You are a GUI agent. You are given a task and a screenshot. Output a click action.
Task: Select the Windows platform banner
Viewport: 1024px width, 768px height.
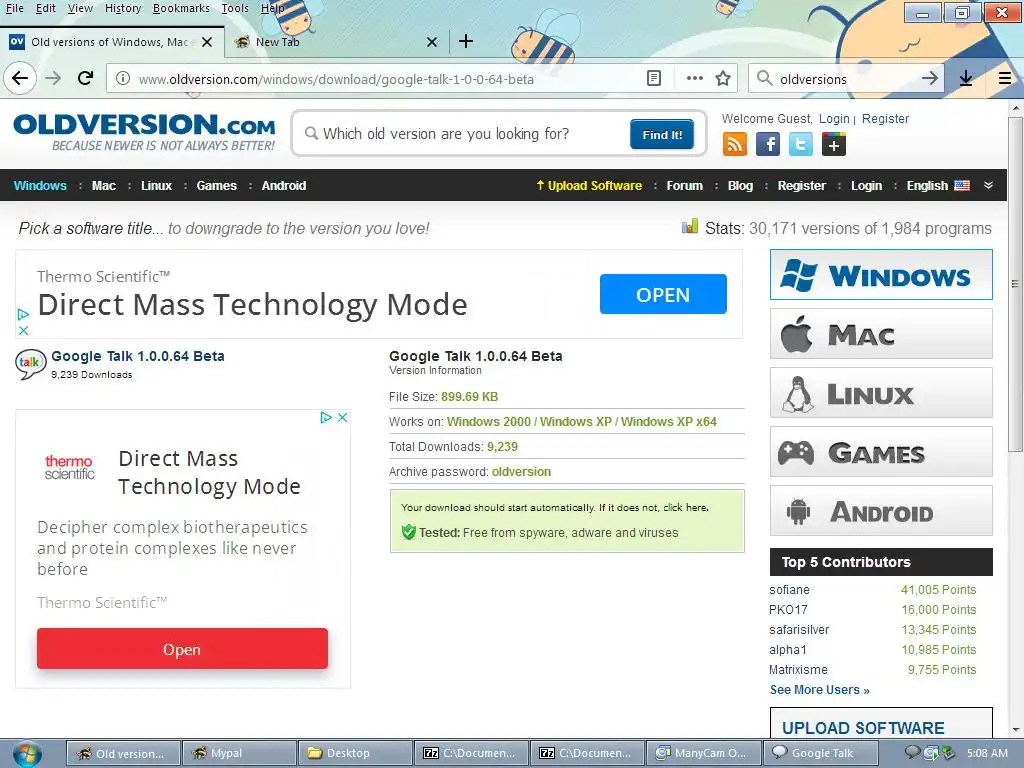(x=881, y=275)
